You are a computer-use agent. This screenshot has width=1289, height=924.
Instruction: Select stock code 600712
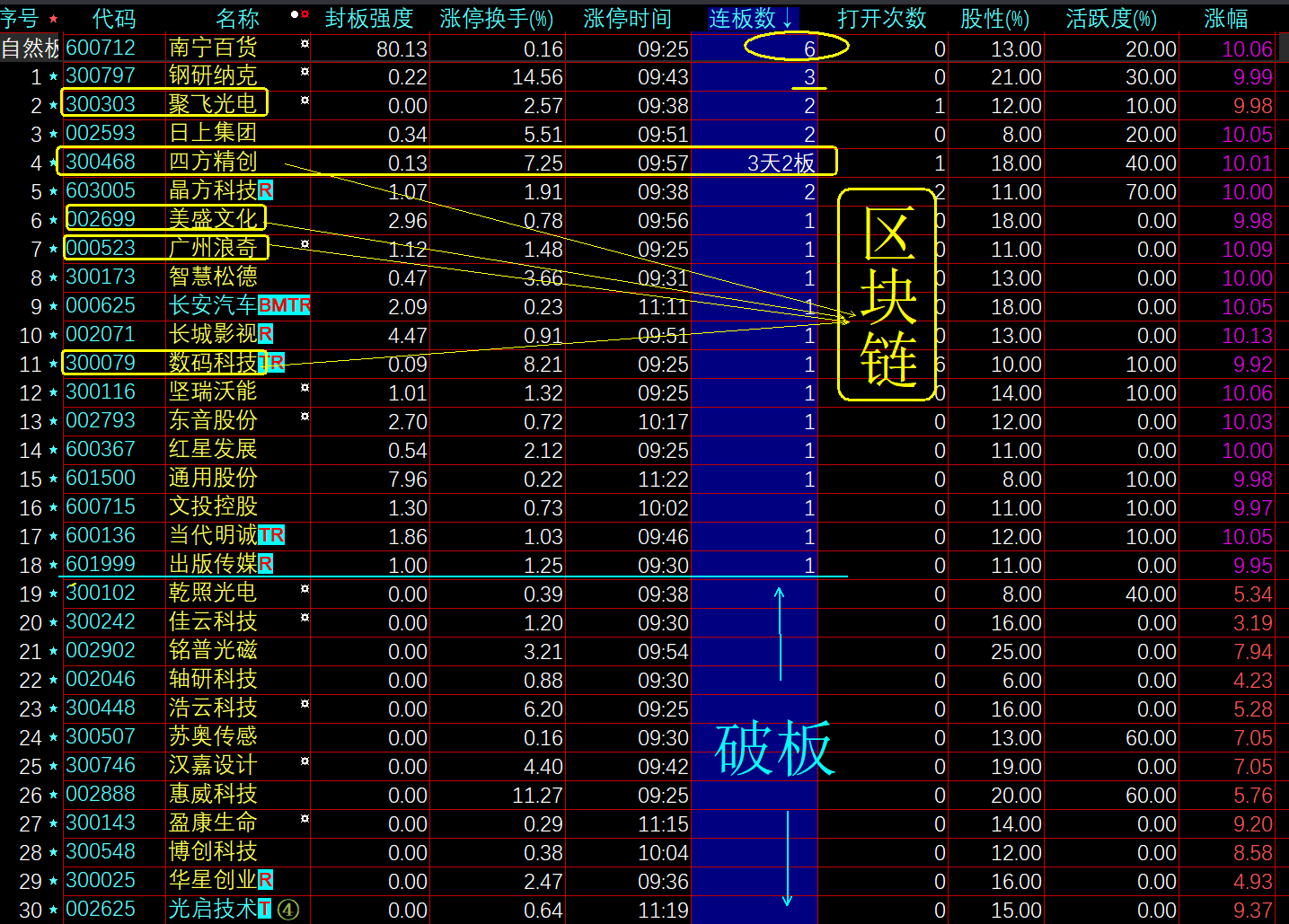(x=101, y=47)
